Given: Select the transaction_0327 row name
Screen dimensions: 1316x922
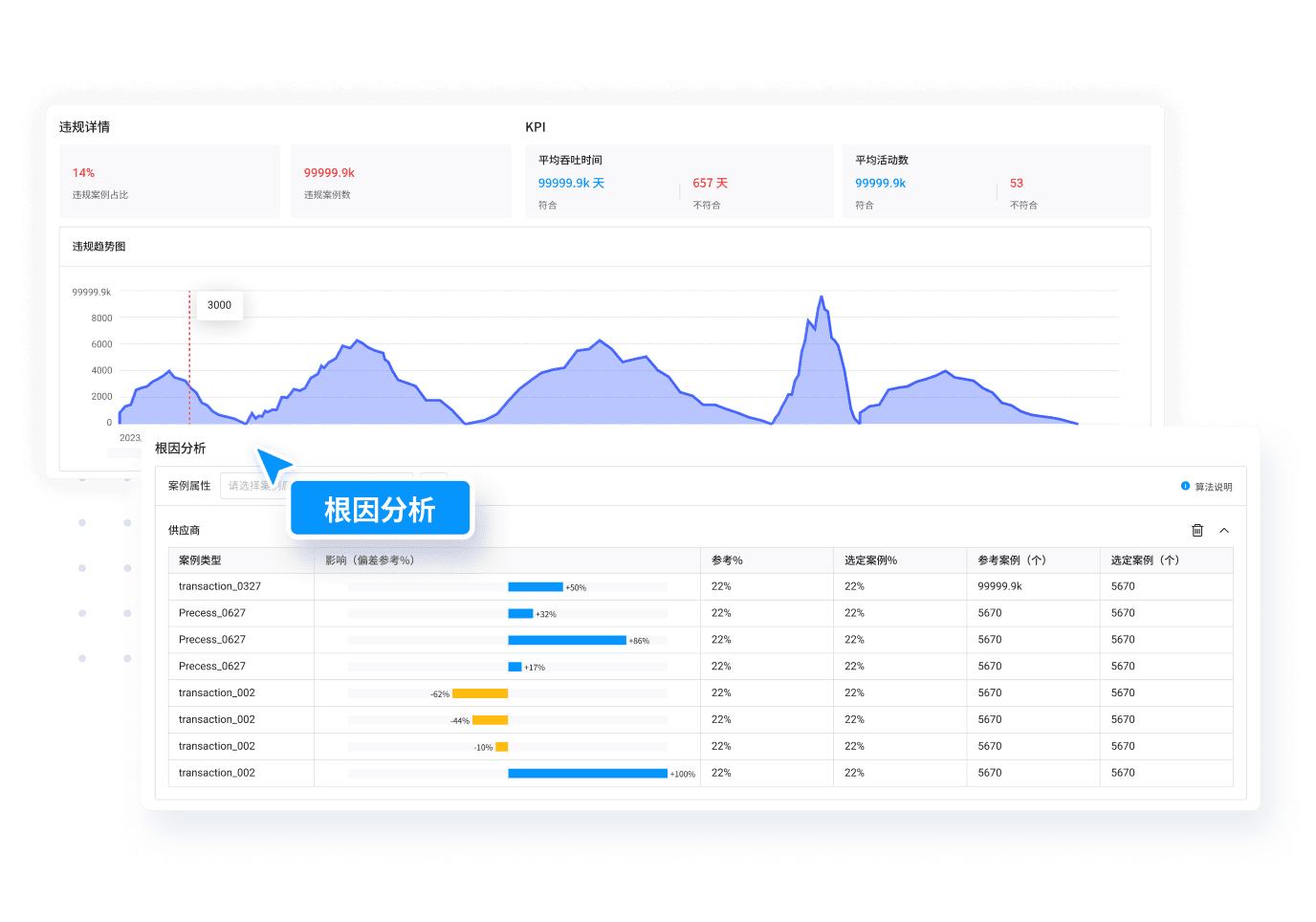Looking at the screenshot, I should (220, 586).
